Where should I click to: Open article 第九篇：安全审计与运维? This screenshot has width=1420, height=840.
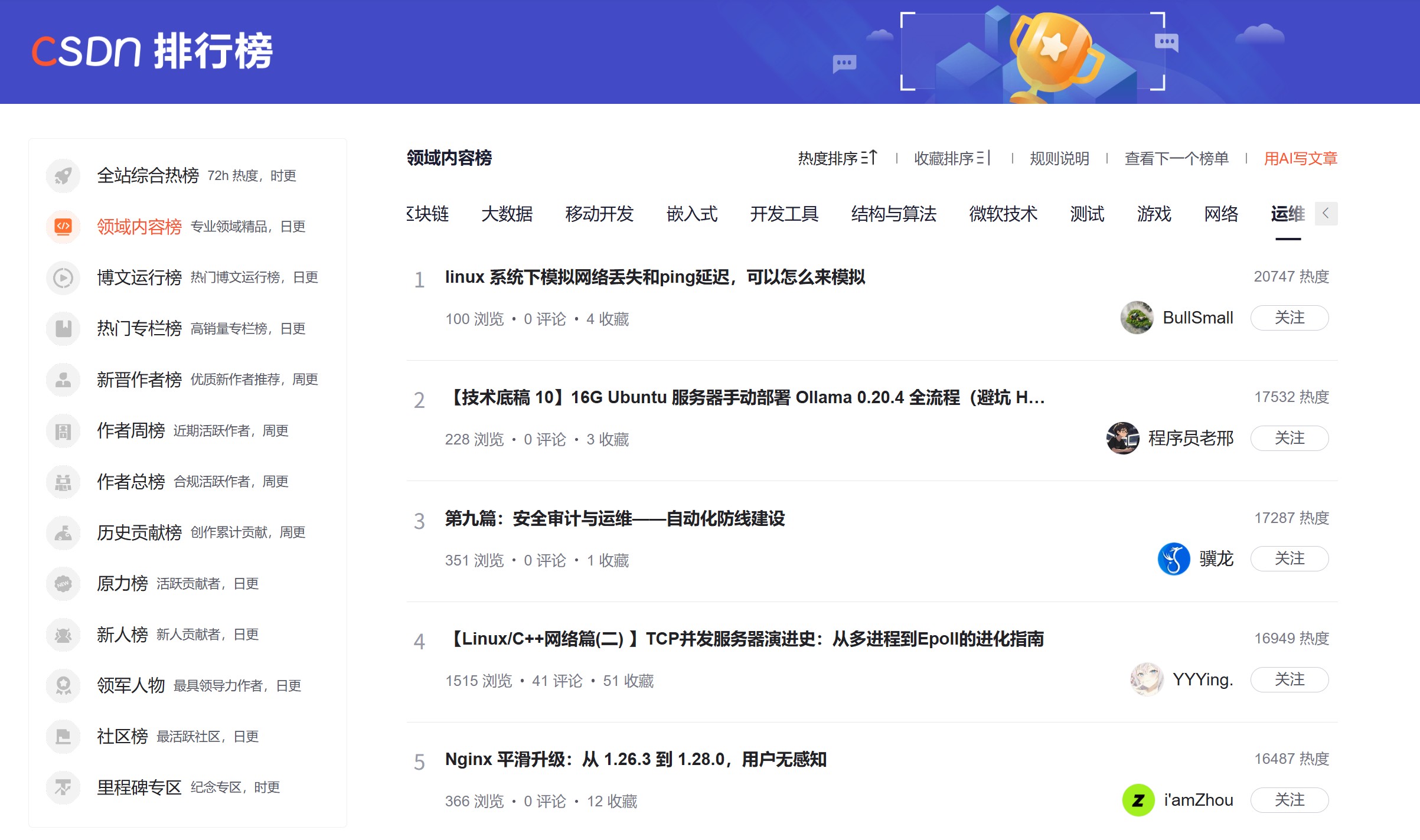(615, 518)
